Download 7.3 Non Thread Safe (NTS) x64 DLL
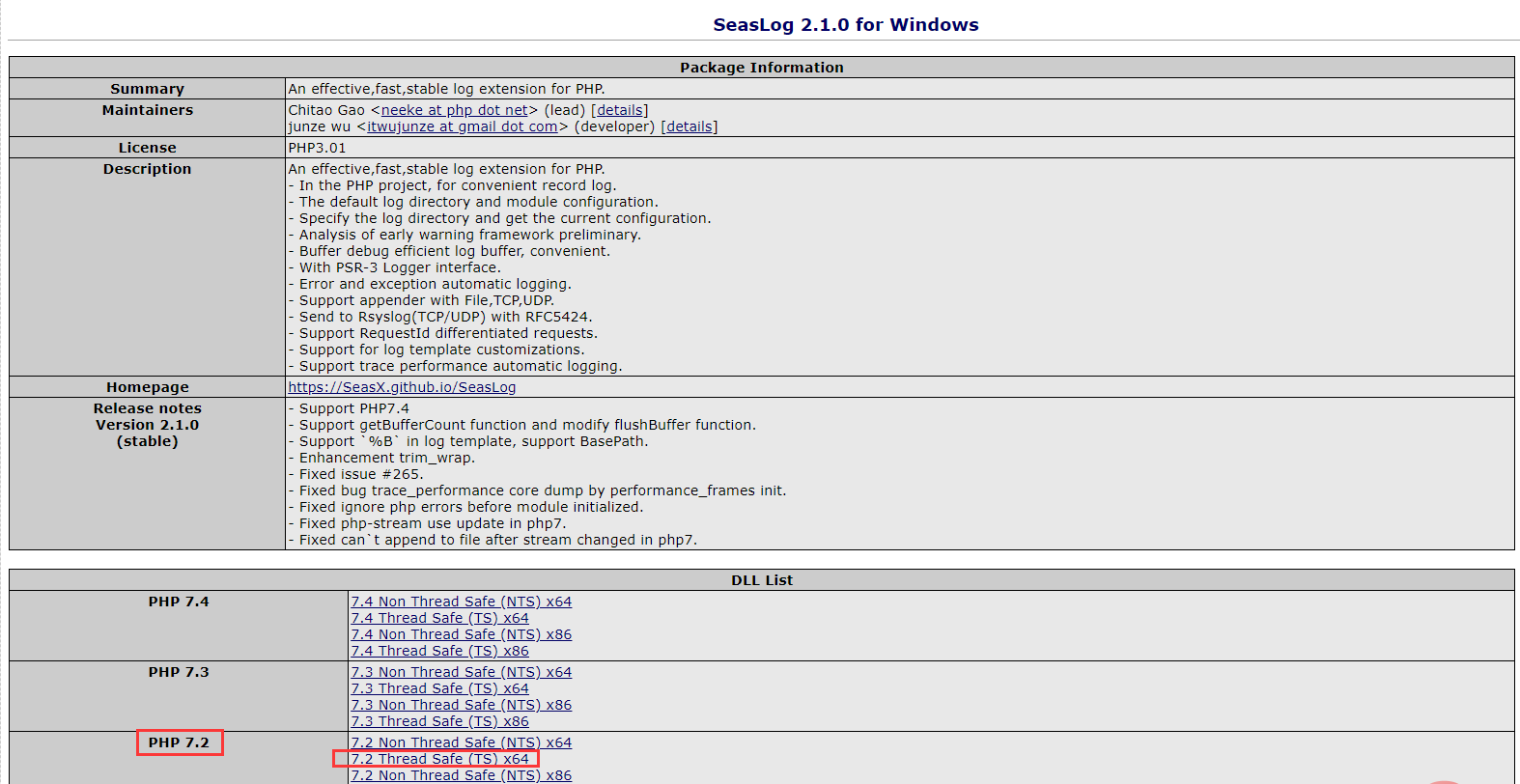The height and width of the screenshot is (784, 1520). [x=462, y=672]
